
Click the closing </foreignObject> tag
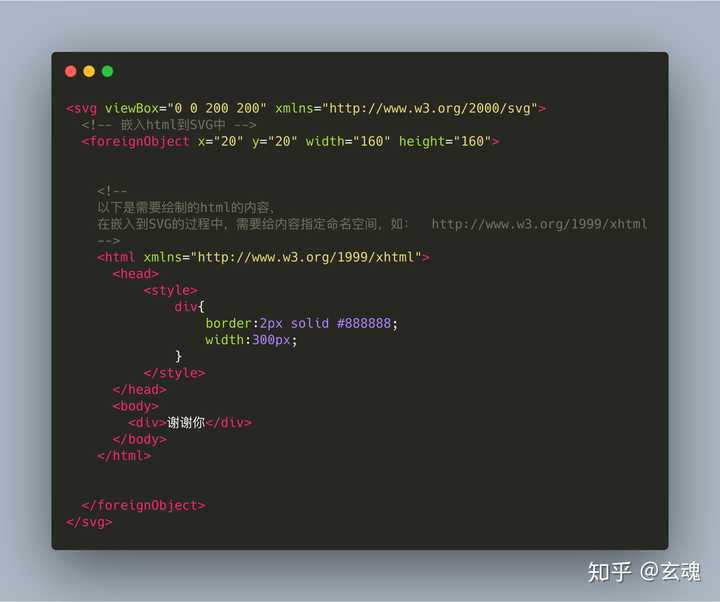click(143, 505)
